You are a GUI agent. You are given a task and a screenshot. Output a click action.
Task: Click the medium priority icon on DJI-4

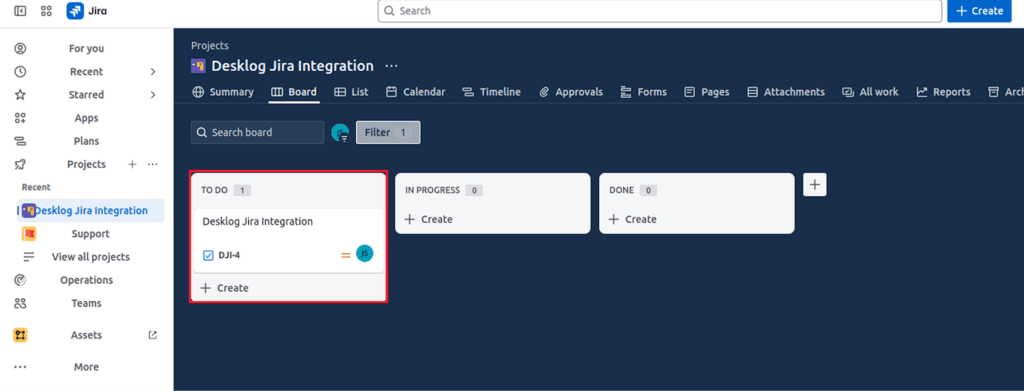point(346,255)
